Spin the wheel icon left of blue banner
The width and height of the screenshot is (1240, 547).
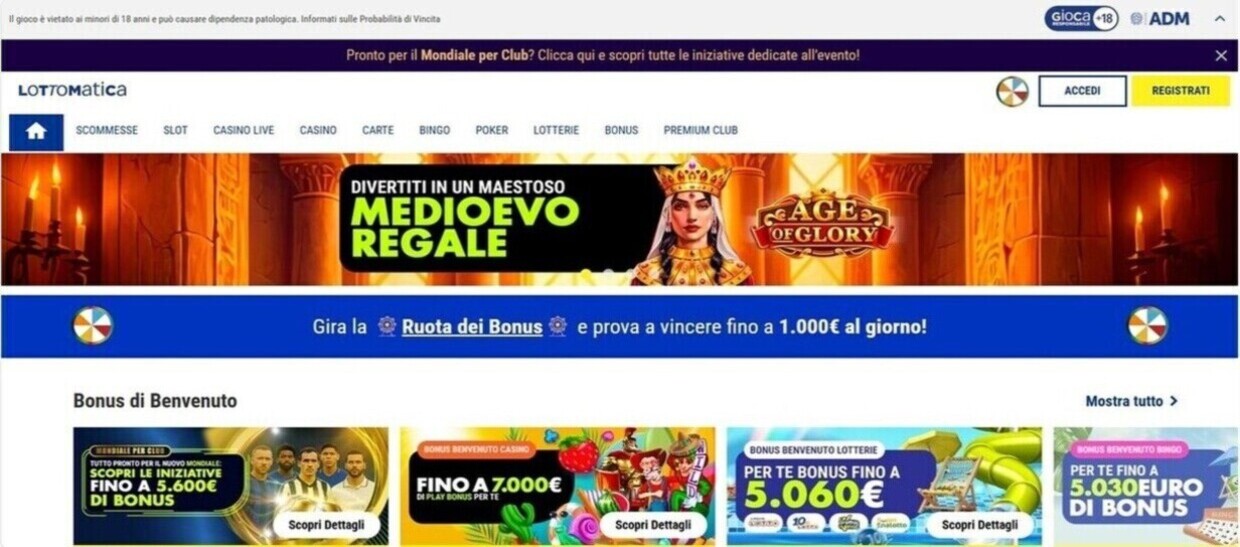coord(93,326)
